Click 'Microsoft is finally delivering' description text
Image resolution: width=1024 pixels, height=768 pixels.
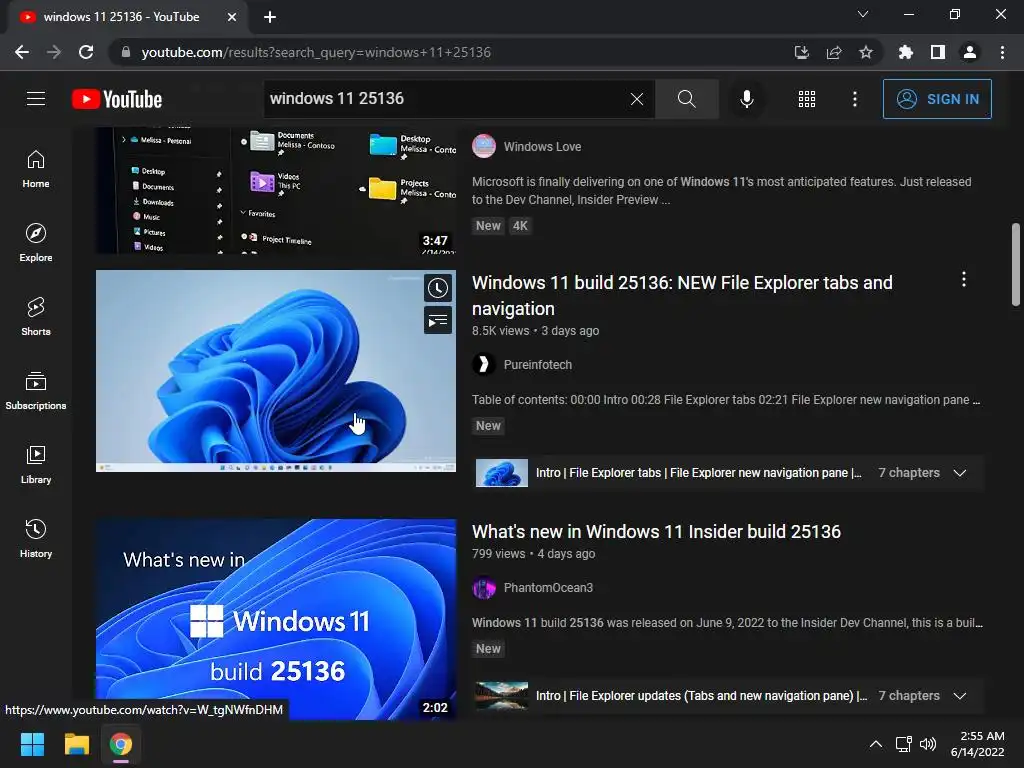click(722, 191)
